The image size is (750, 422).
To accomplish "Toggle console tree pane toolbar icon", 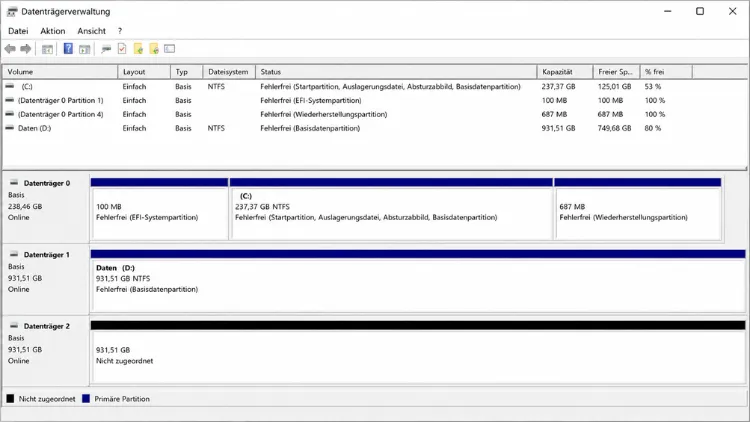I will (x=47, y=49).
